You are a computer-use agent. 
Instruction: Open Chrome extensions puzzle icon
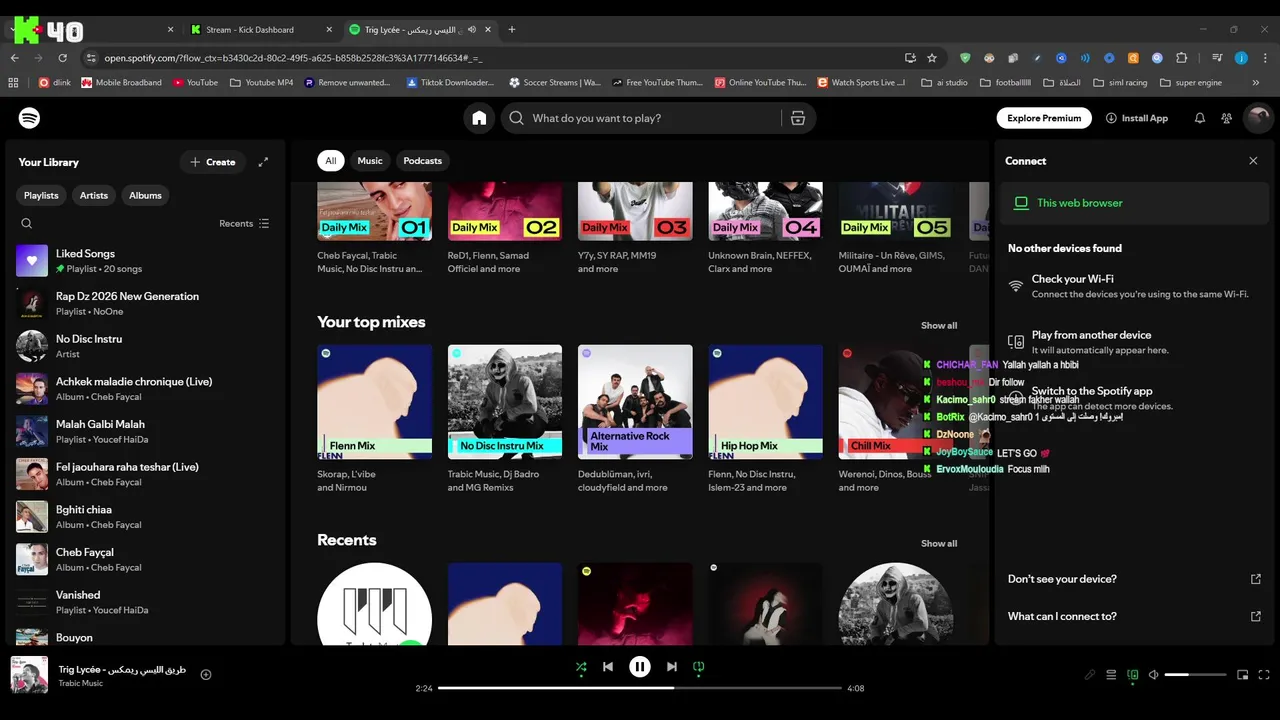[1182, 58]
